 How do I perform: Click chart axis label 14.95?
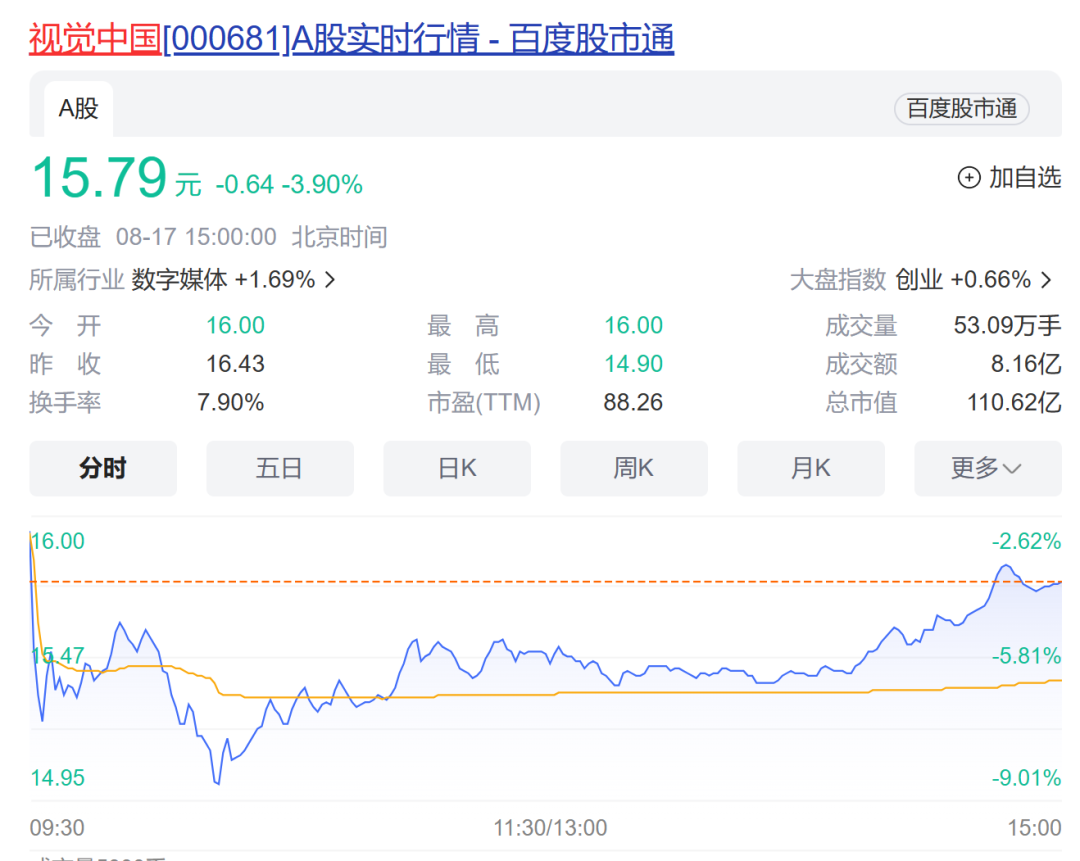point(58,778)
